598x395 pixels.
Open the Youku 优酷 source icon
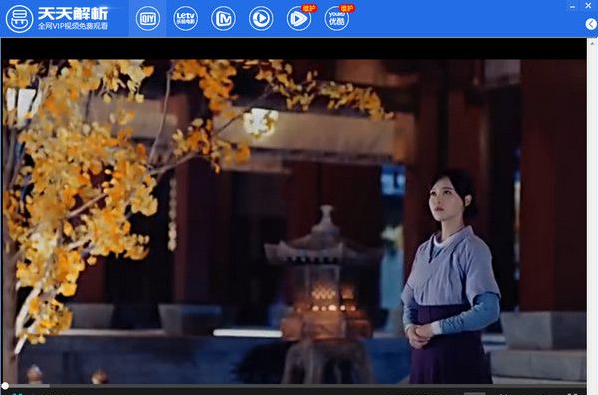point(337,18)
